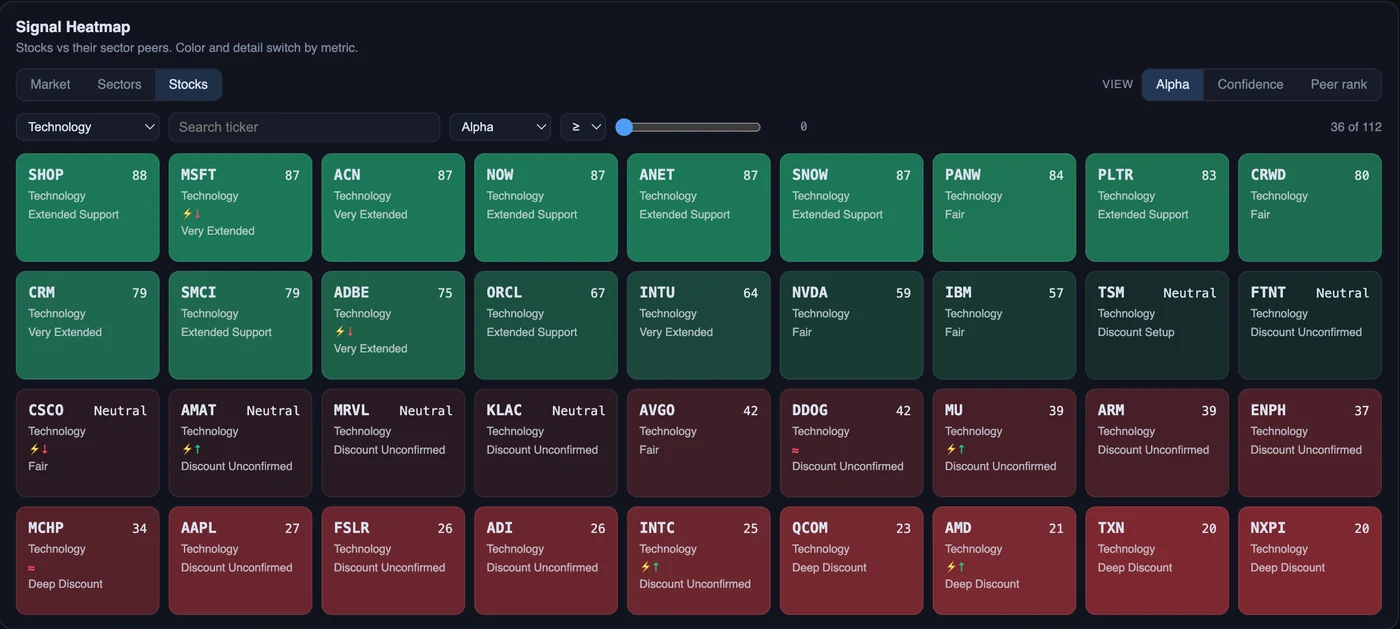Click the lightning up-arrow icon on INTC tile
This screenshot has height=629, width=1400.
tap(650, 567)
